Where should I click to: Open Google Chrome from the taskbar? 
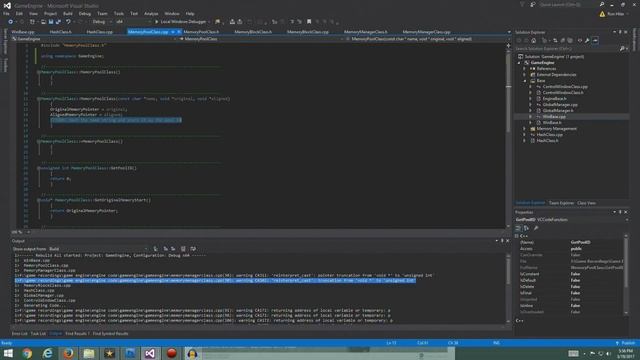(27, 353)
